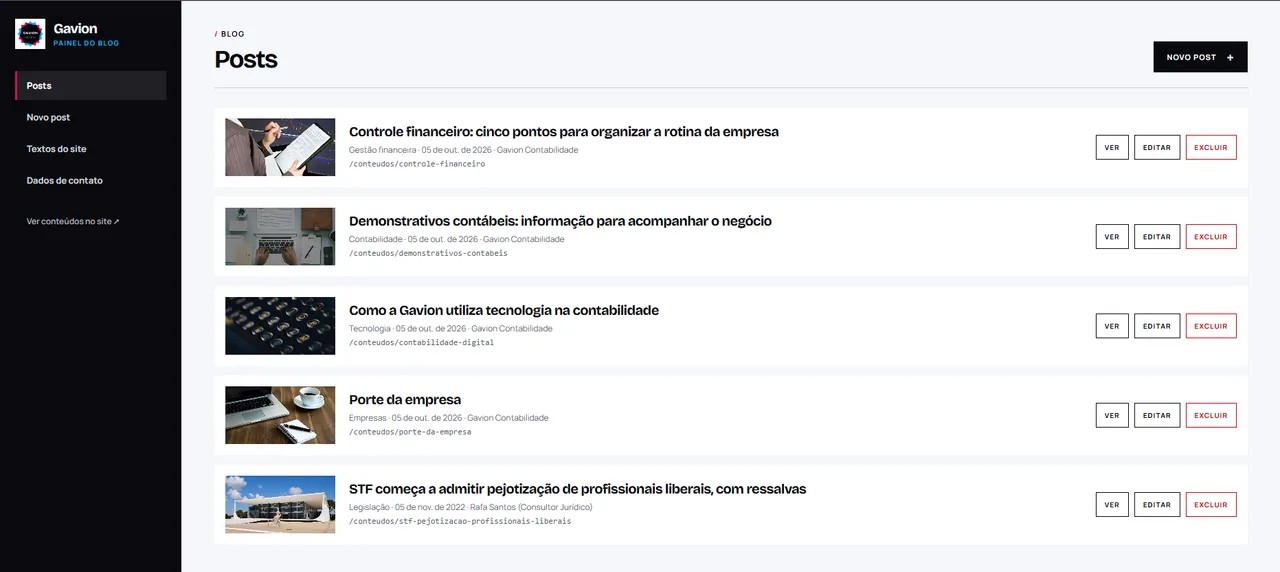Screen dimensions: 1280x572
Task: Edit the Demonstrativos contábeis post
Action: point(1157,237)
